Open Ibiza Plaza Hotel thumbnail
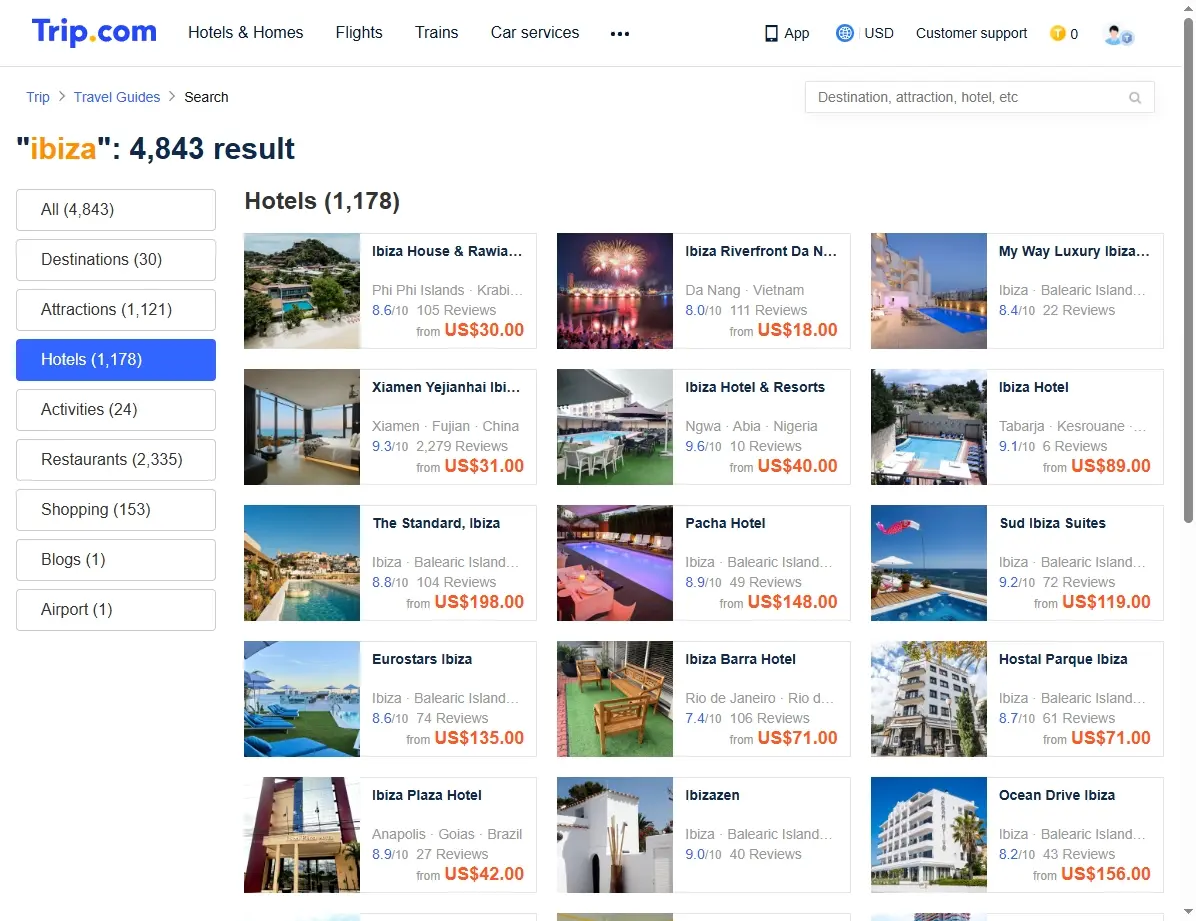The width and height of the screenshot is (1196, 921). coord(302,835)
